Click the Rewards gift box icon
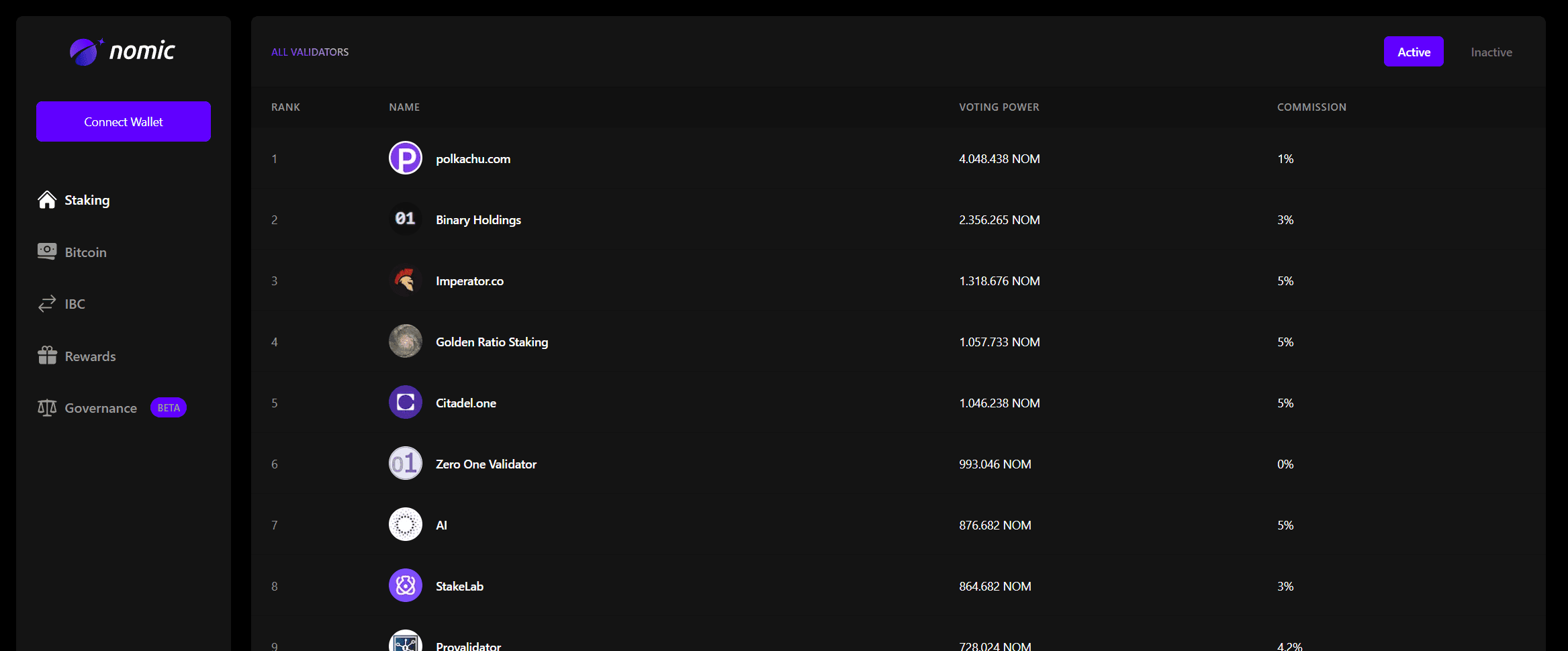Viewport: 1568px width, 651px height. coord(47,356)
